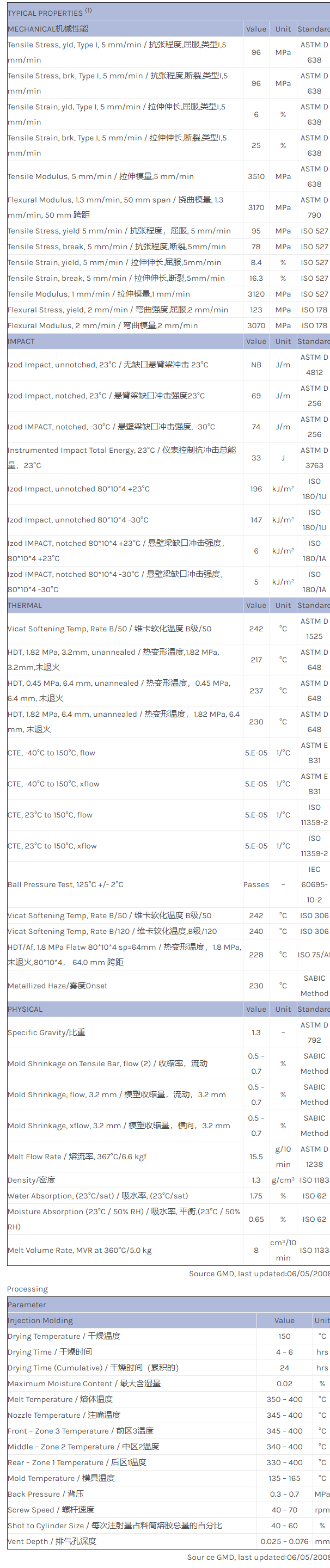Image resolution: width=330 pixels, height=1568 pixels.
Task: Click the IMPACT section header
Action: pos(21,341)
